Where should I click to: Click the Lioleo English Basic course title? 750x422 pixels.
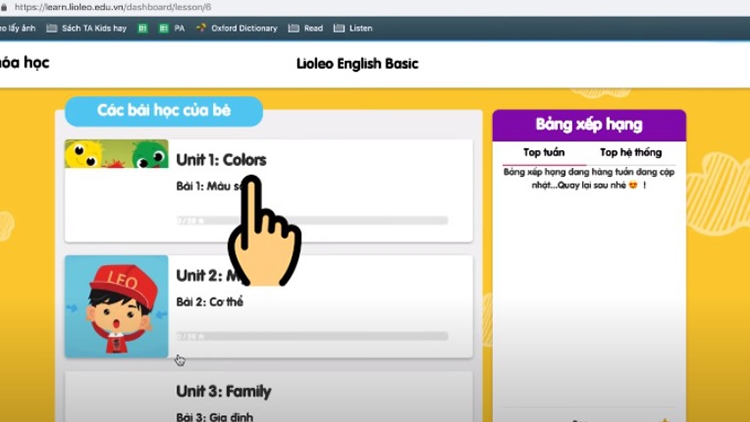click(x=357, y=64)
